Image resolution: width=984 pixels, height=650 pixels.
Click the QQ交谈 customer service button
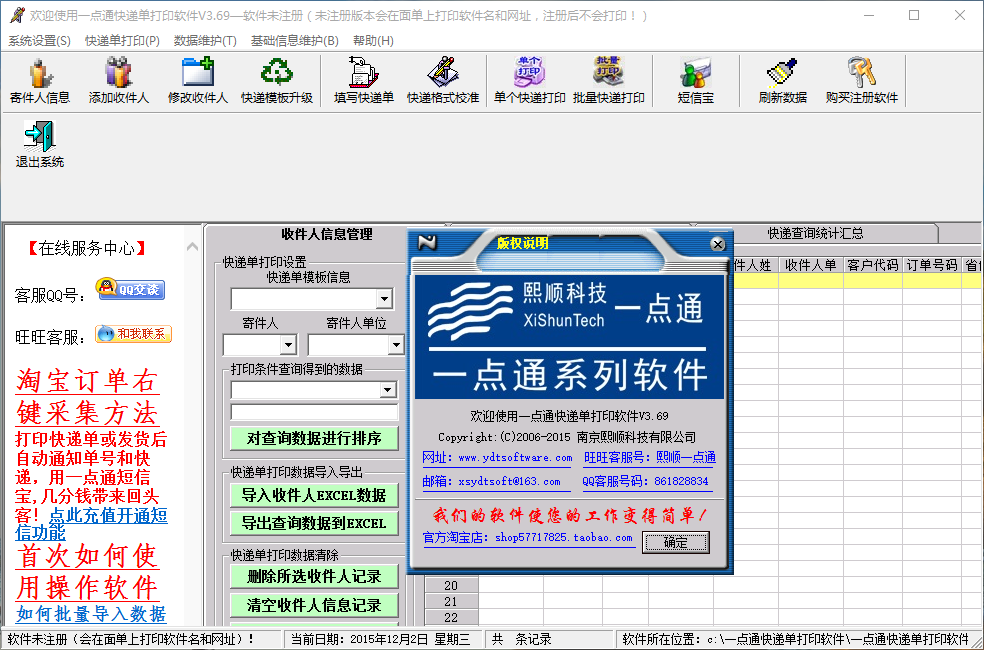(131, 290)
